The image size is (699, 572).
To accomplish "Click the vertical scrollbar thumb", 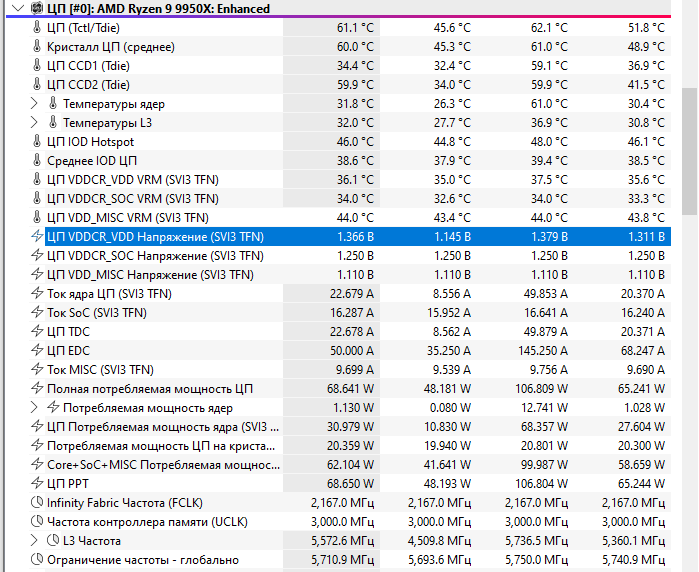I will click(x=689, y=152).
